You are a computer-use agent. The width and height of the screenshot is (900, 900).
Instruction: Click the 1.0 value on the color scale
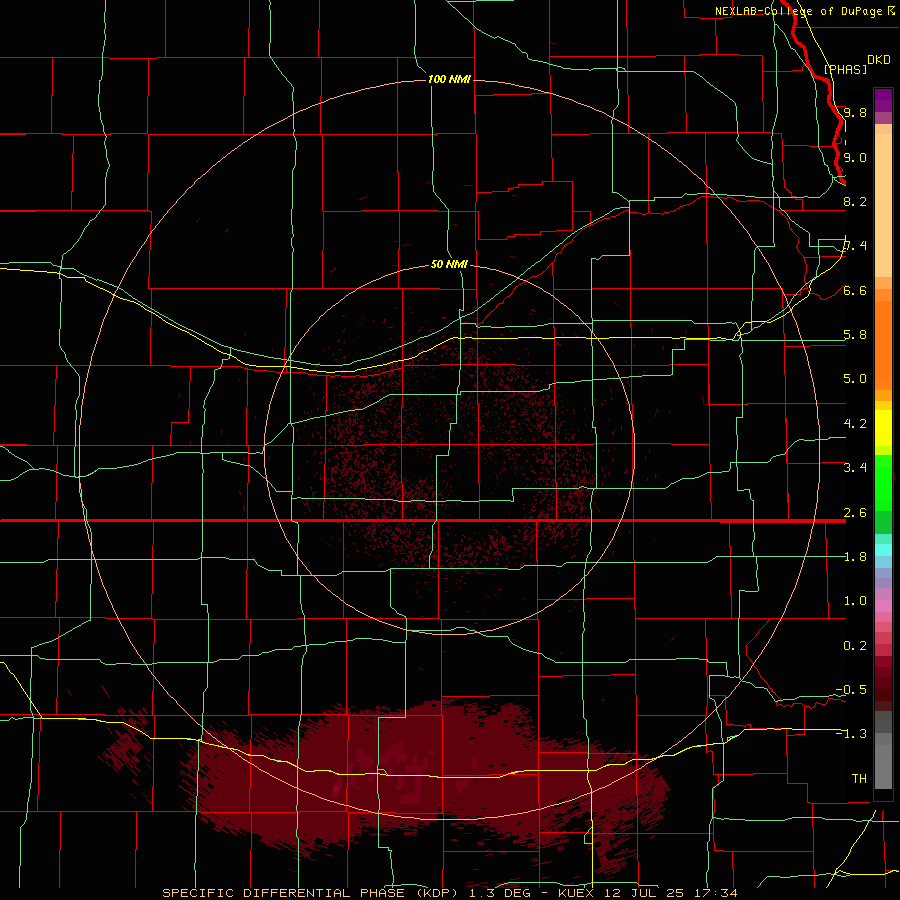(x=855, y=601)
